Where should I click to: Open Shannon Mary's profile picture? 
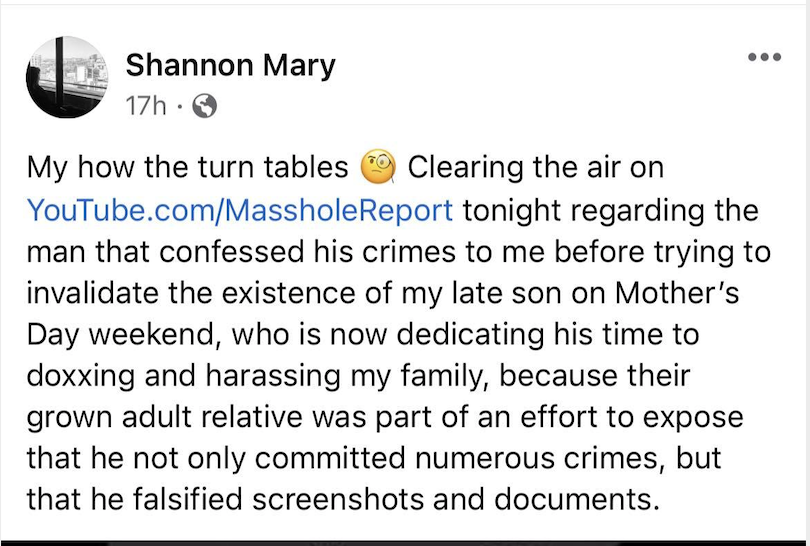click(x=66, y=78)
